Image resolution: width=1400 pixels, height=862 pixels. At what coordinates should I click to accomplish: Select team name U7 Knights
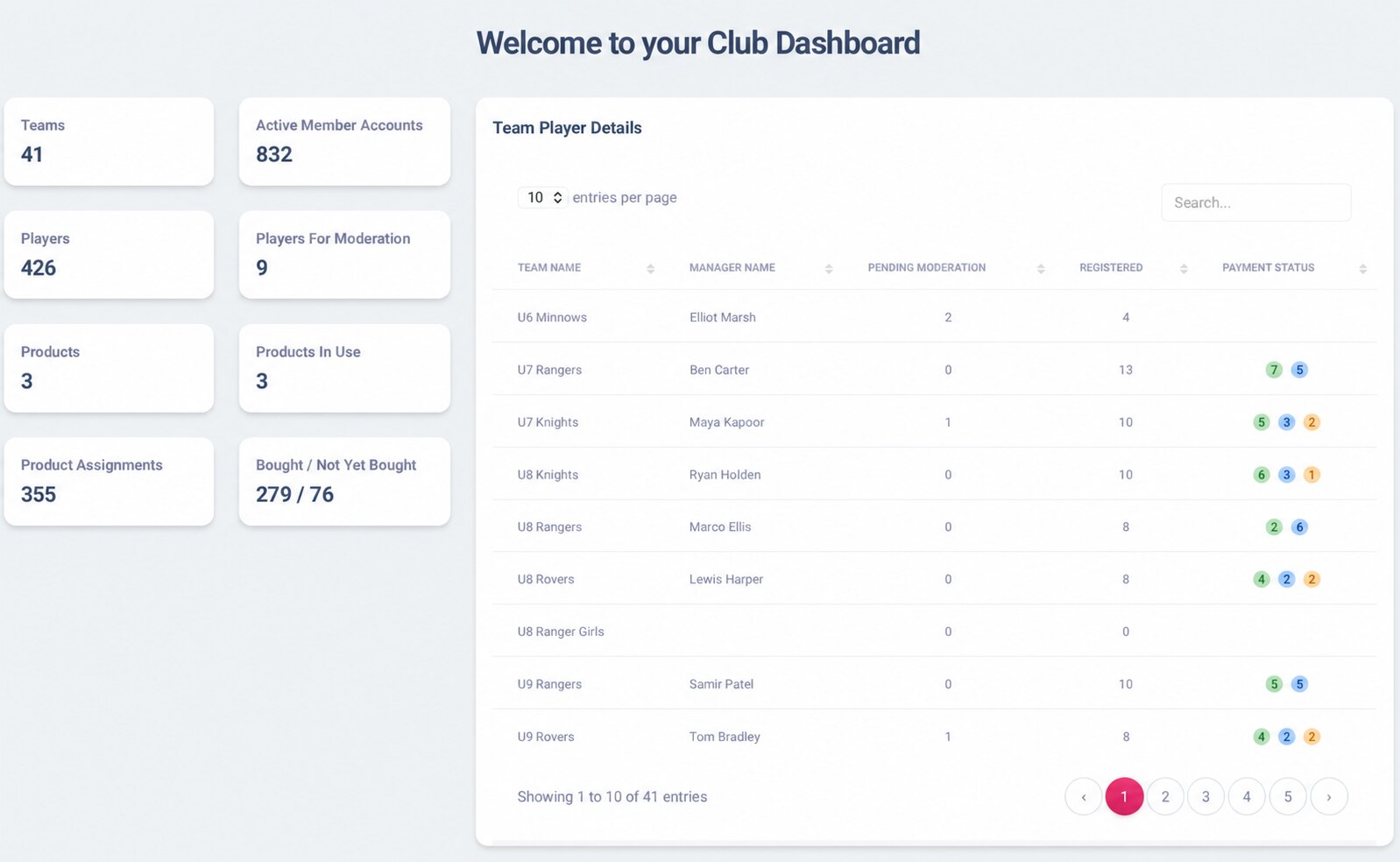[548, 422]
